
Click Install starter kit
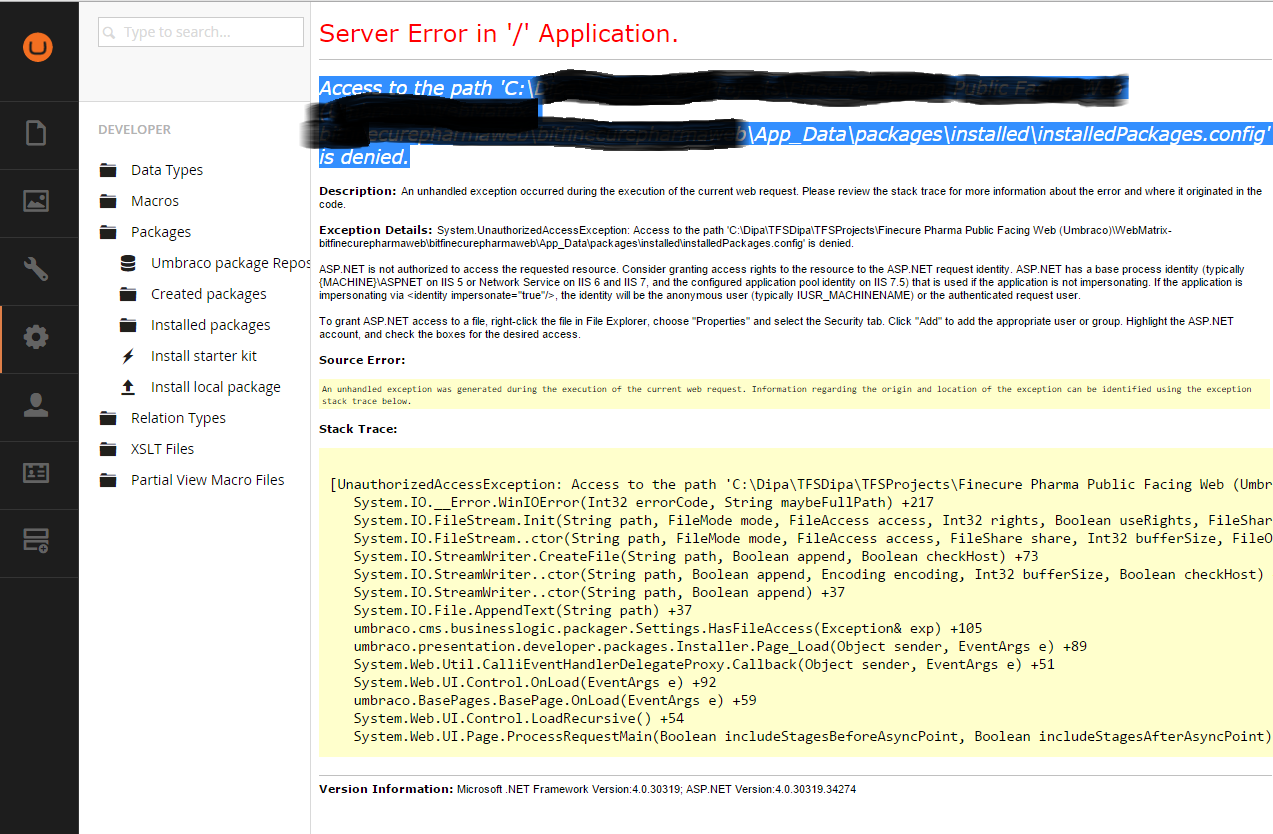pyautogui.click(x=203, y=356)
